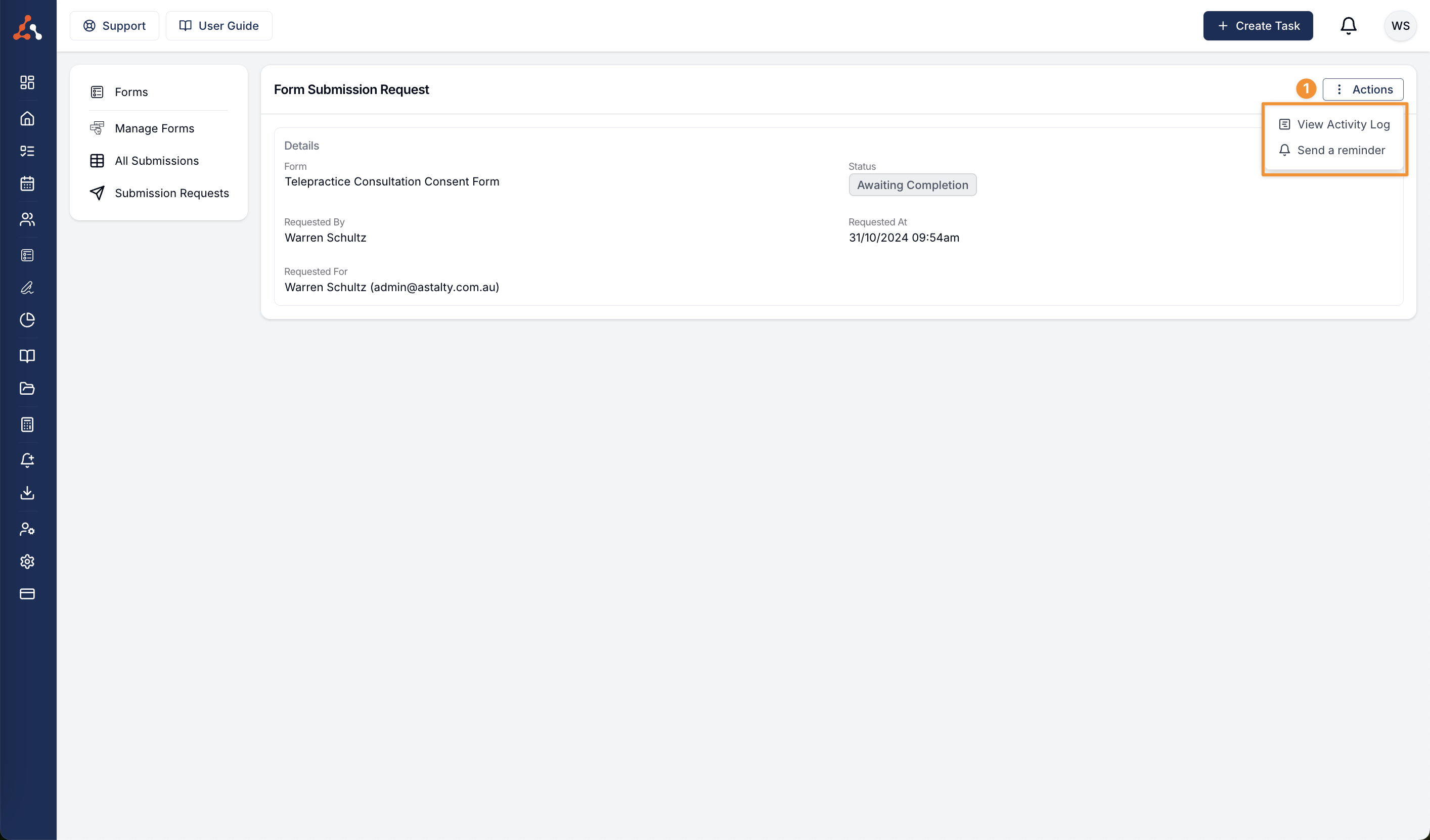This screenshot has width=1430, height=840.
Task: Open the folder icon in sidebar
Action: click(x=27, y=389)
